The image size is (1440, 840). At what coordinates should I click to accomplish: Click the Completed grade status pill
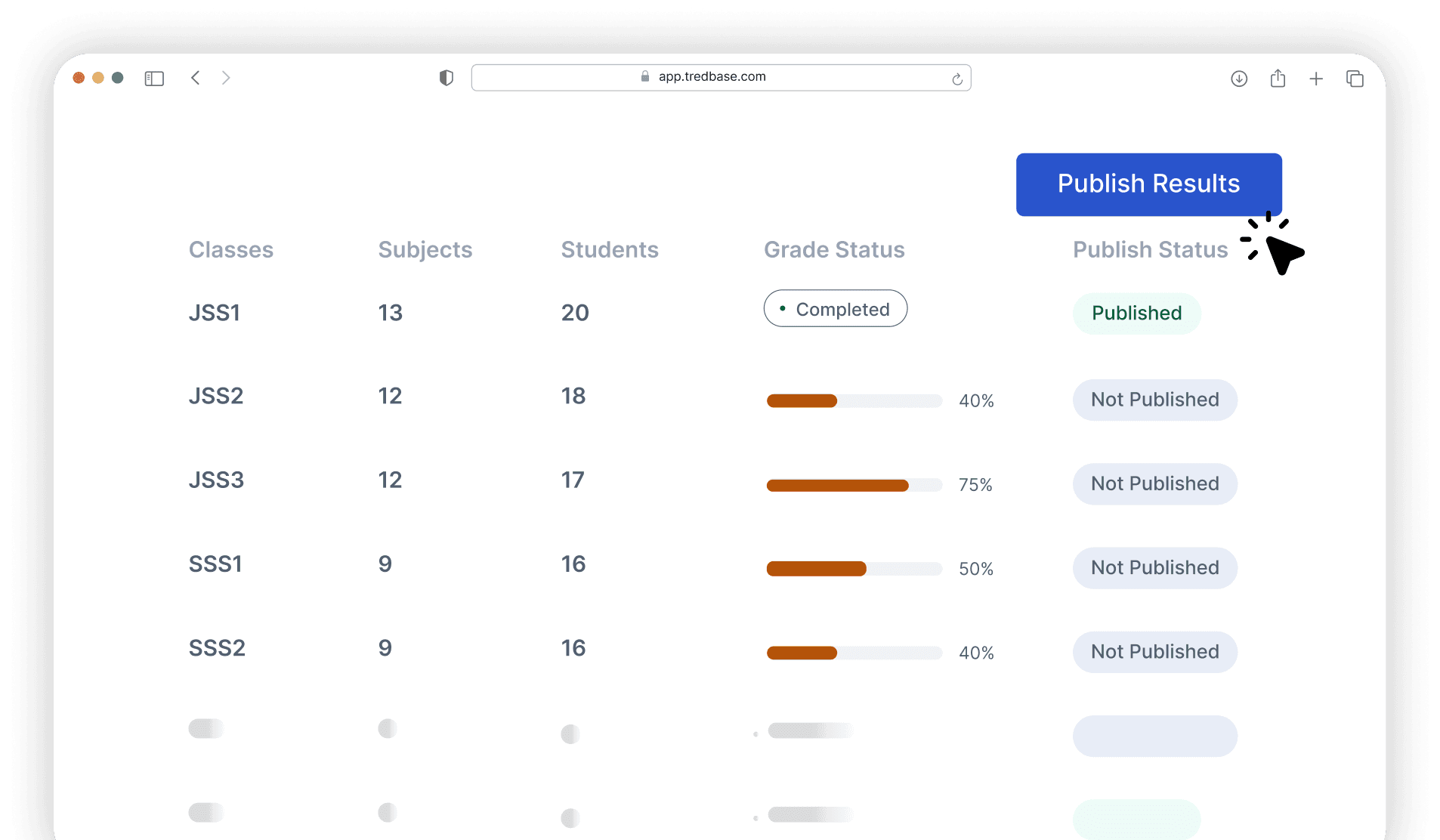tap(835, 309)
